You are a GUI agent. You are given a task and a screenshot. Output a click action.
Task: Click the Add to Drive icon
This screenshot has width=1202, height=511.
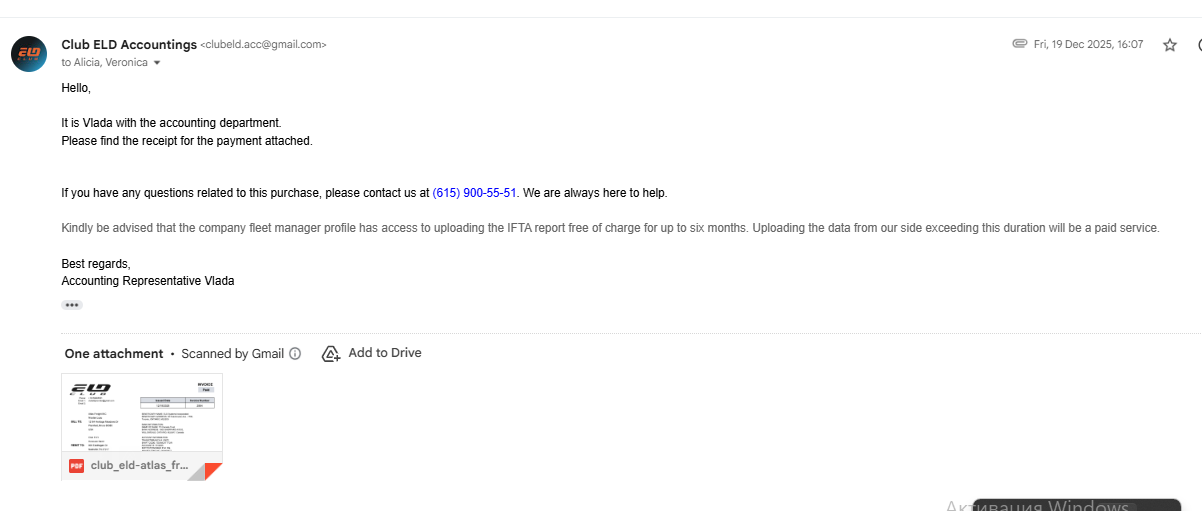331,353
